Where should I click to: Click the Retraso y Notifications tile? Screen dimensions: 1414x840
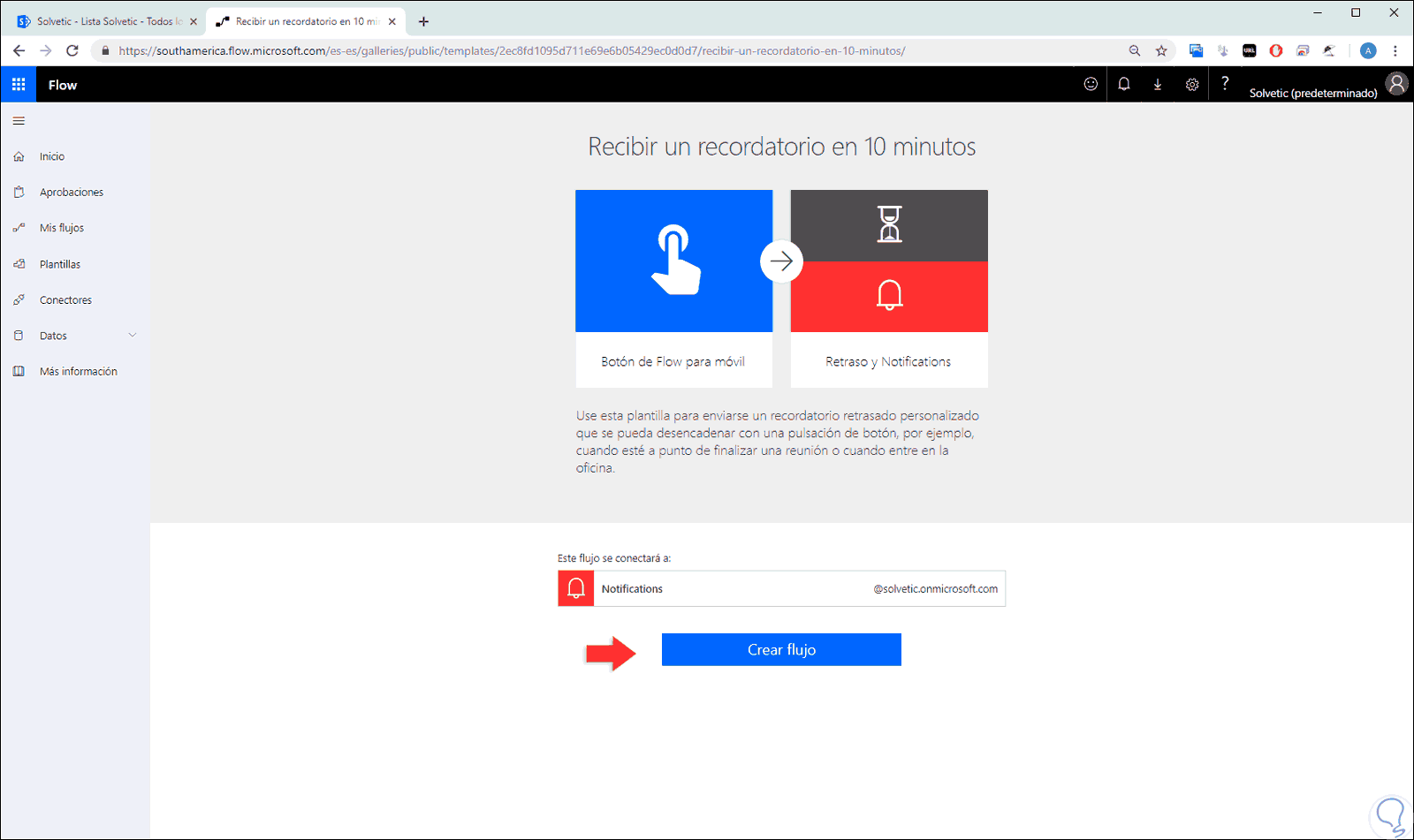[889, 289]
